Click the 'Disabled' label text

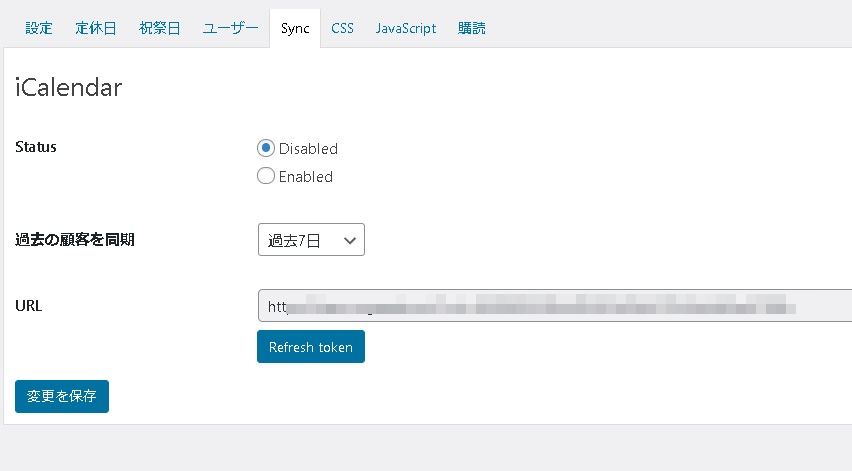coord(308,149)
